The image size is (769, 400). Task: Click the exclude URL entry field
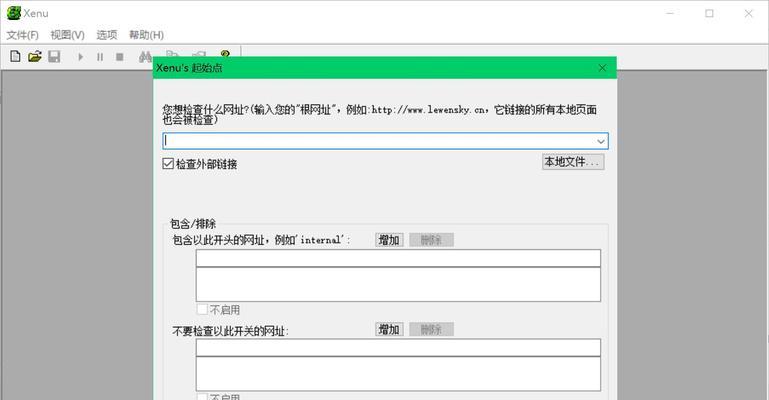398,348
